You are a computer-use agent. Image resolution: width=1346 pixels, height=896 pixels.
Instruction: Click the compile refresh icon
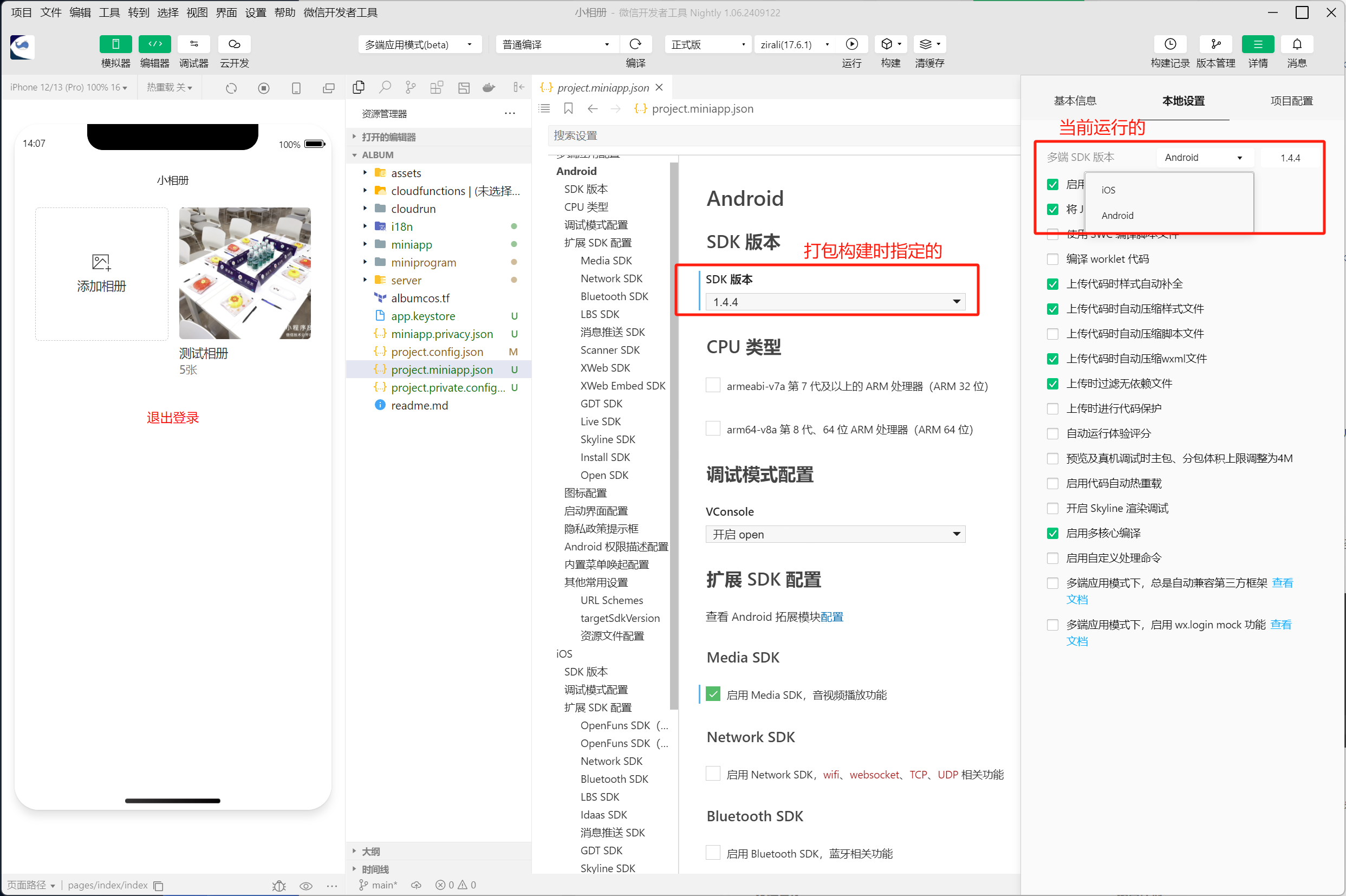[635, 44]
